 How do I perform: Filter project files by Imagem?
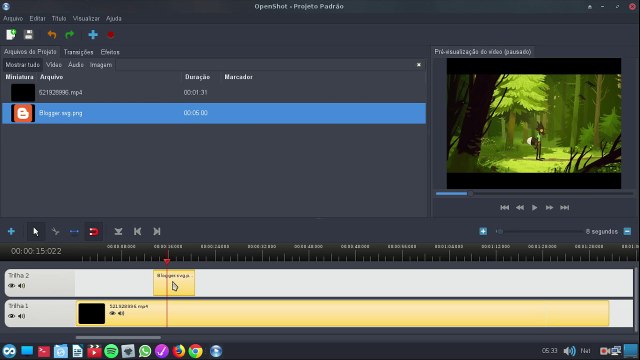point(101,65)
